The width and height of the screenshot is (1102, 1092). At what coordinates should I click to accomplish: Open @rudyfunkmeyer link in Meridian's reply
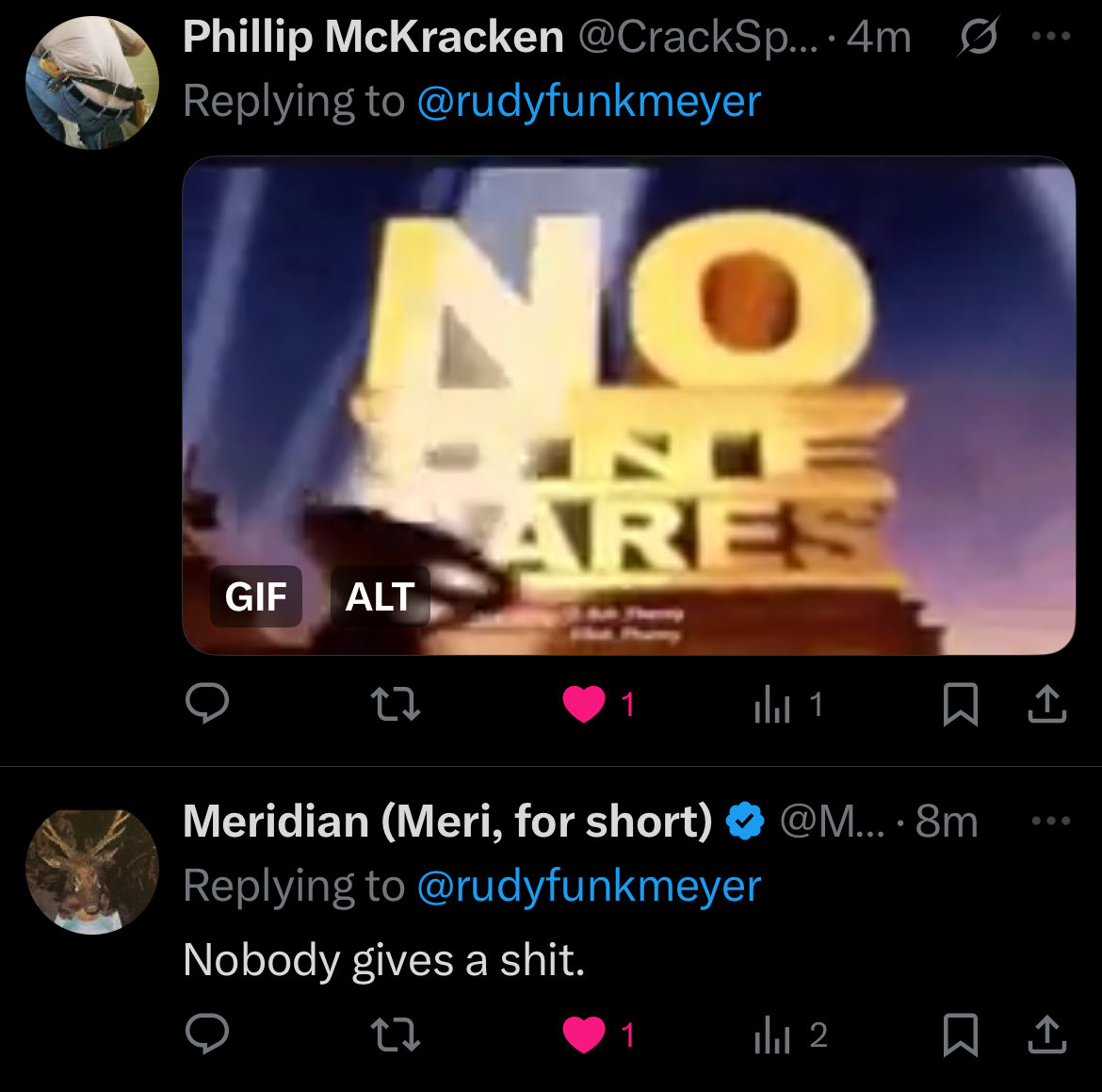coord(589,887)
